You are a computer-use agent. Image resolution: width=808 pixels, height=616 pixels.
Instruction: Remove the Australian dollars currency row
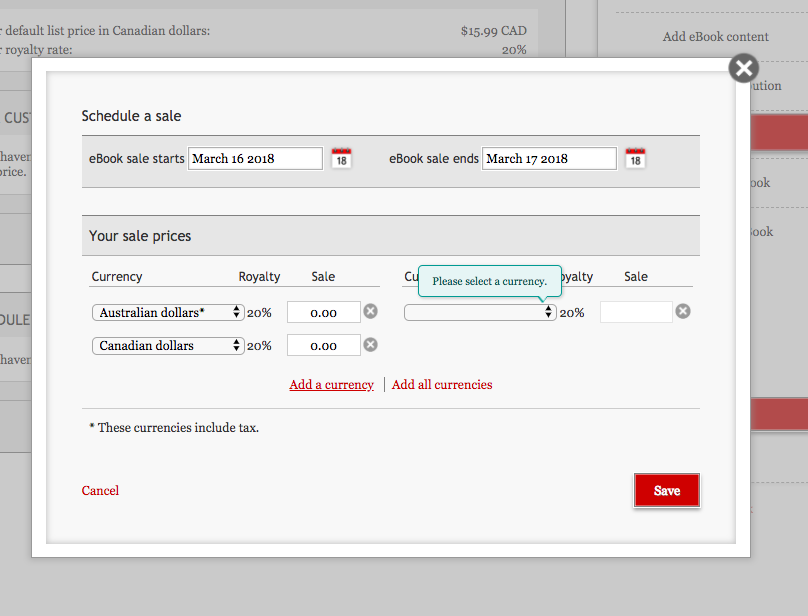[x=370, y=312]
